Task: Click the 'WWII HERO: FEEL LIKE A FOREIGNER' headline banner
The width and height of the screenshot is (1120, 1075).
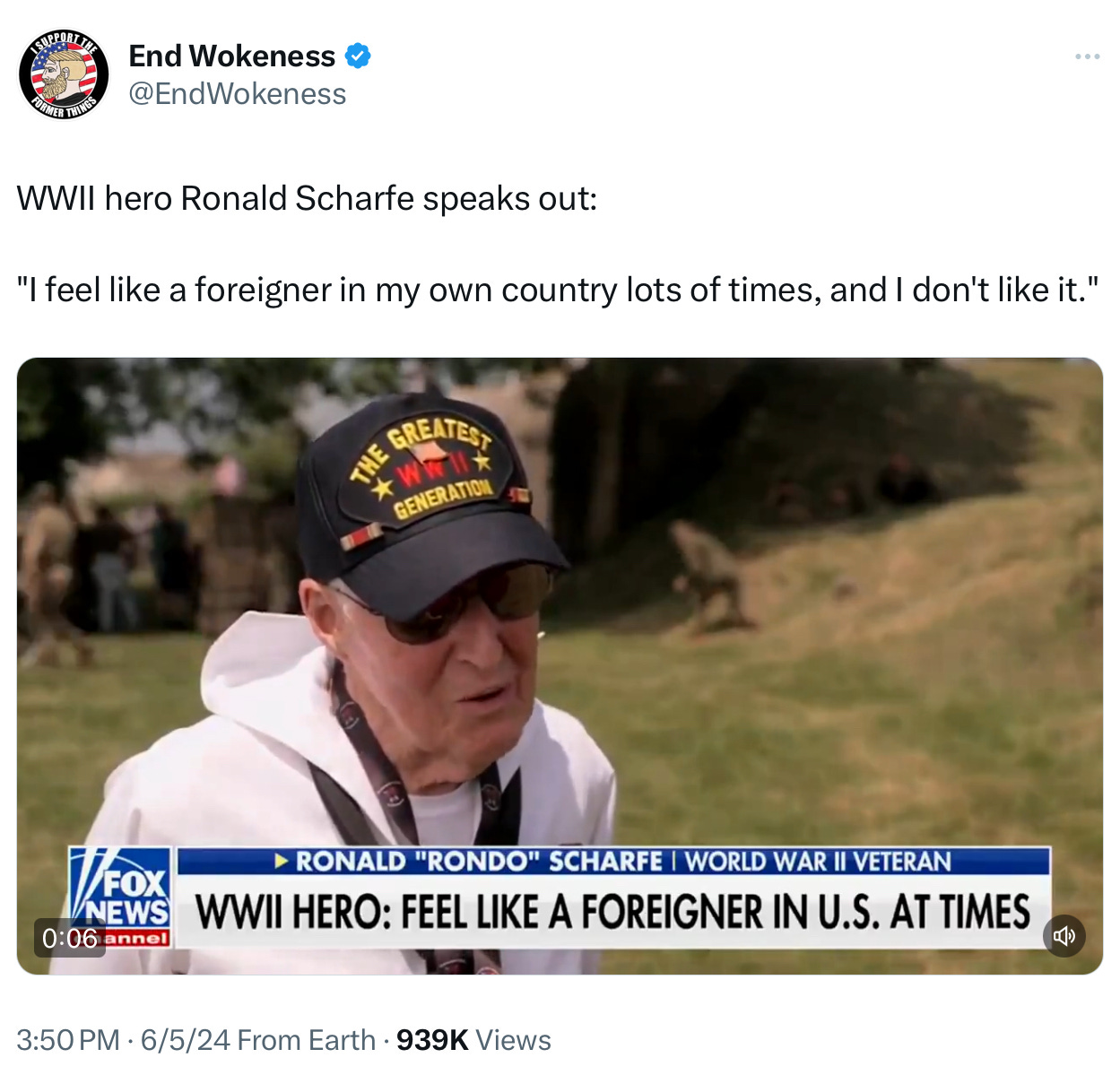Action: pyautogui.click(x=613, y=912)
